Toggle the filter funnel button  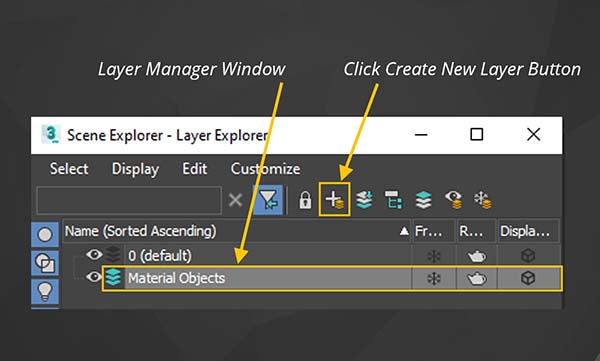pos(268,200)
